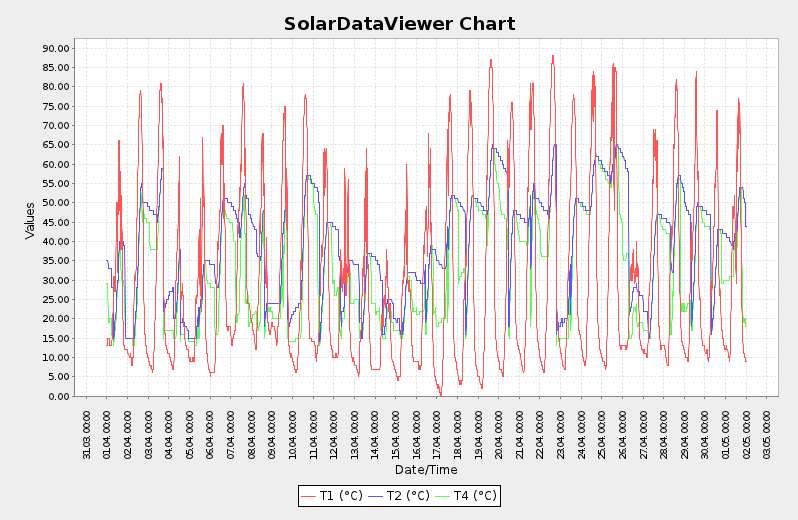Click the SolarDataViewer Chart title
Screen dimensions: 798x520
pyautogui.click(x=399, y=24)
